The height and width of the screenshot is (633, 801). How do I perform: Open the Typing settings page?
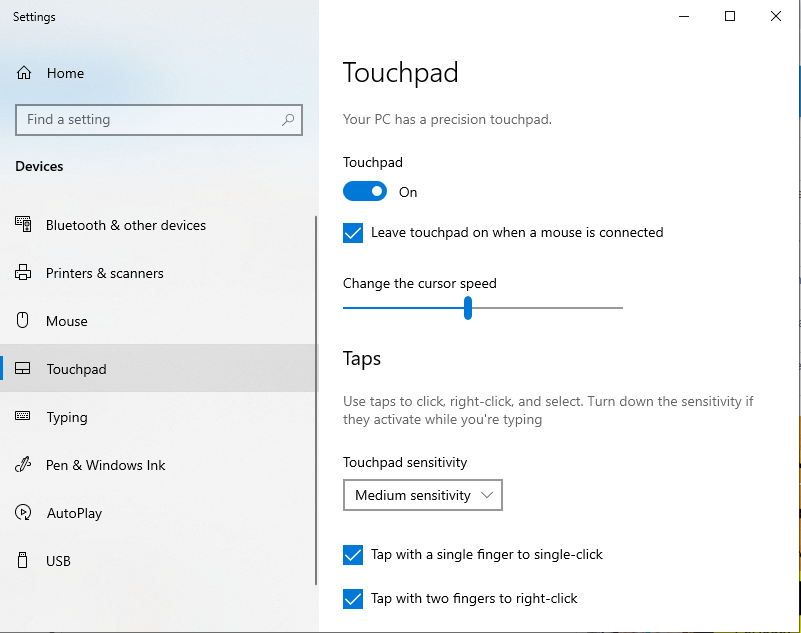click(67, 417)
